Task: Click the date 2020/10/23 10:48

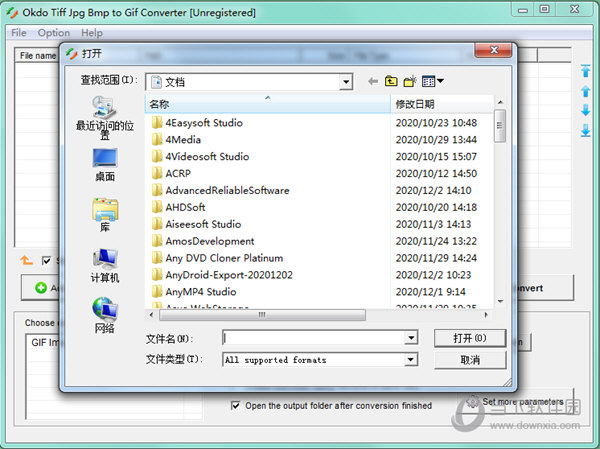Action: tap(436, 122)
